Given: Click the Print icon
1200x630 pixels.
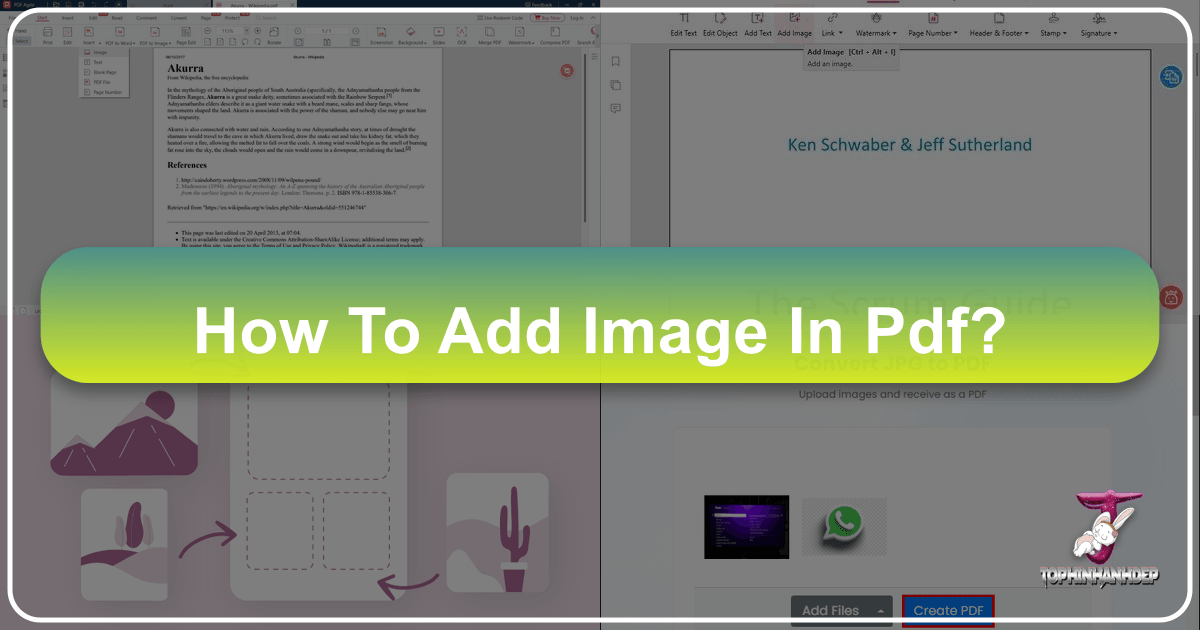Looking at the screenshot, I should point(47,35).
